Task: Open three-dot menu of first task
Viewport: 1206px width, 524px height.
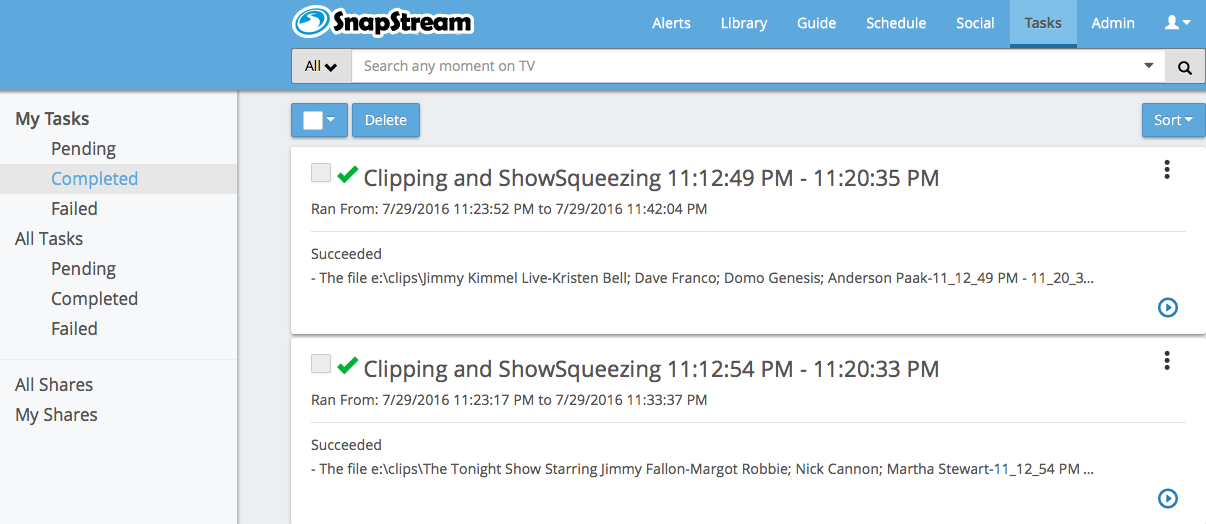Action: [x=1167, y=170]
